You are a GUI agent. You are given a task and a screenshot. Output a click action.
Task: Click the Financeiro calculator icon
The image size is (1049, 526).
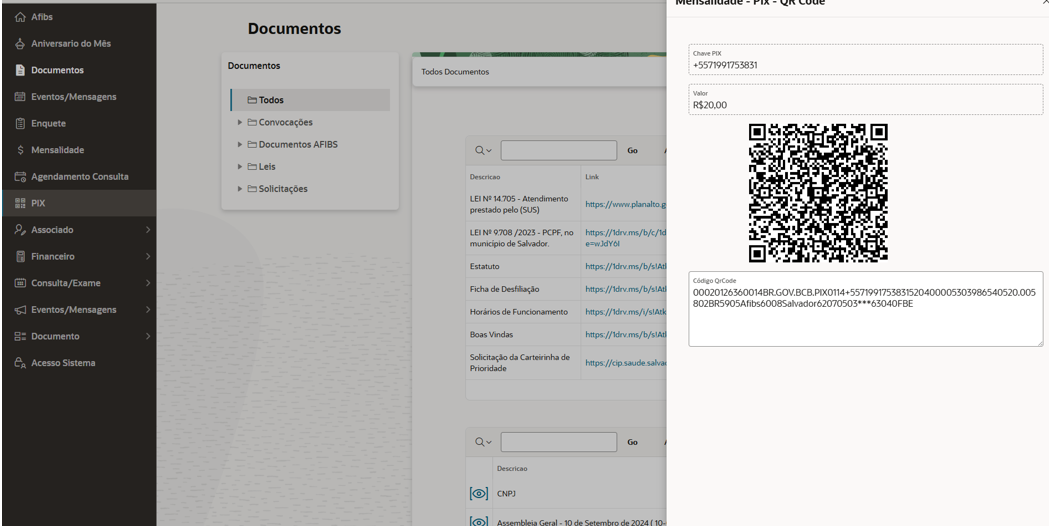click(20, 257)
